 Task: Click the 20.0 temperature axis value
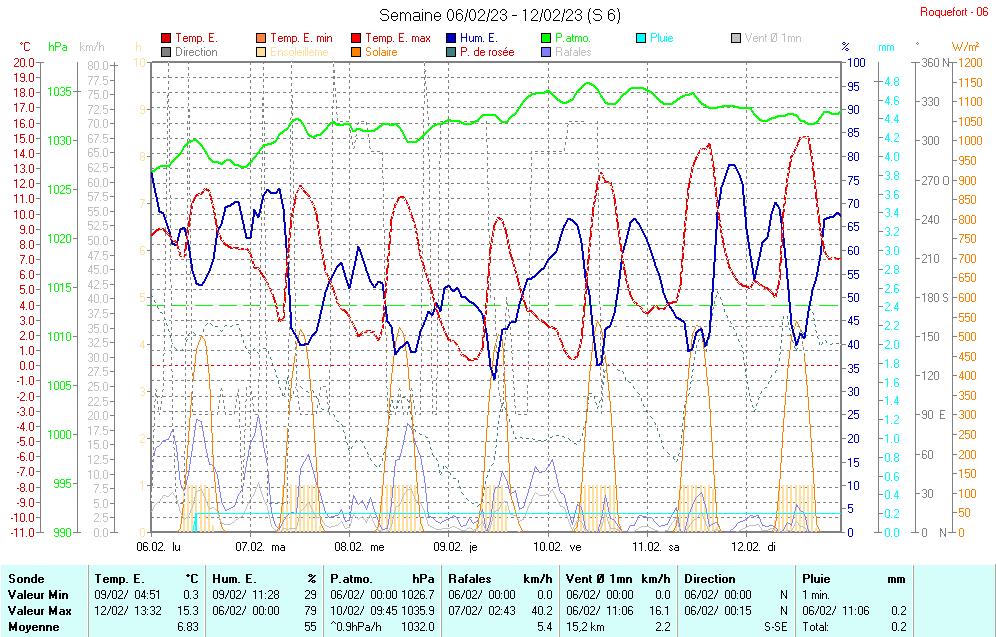24,62
